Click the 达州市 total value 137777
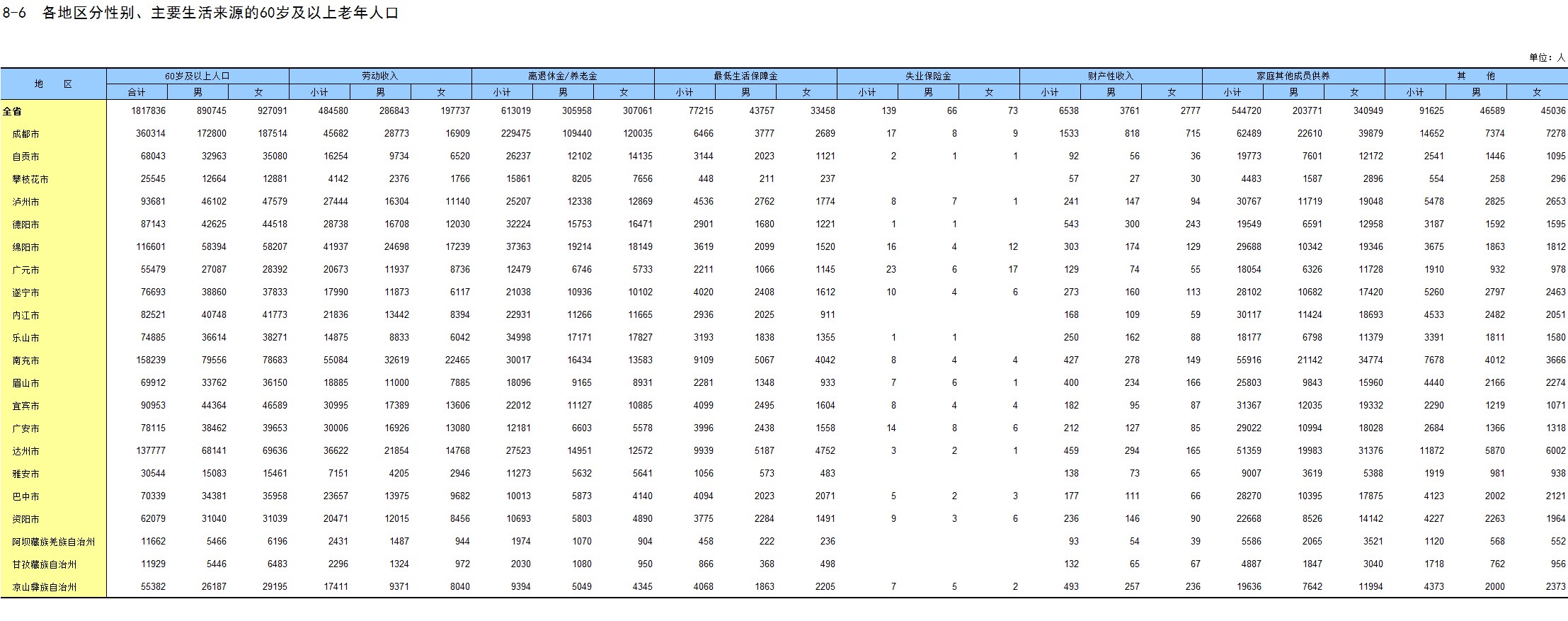 pyautogui.click(x=151, y=451)
